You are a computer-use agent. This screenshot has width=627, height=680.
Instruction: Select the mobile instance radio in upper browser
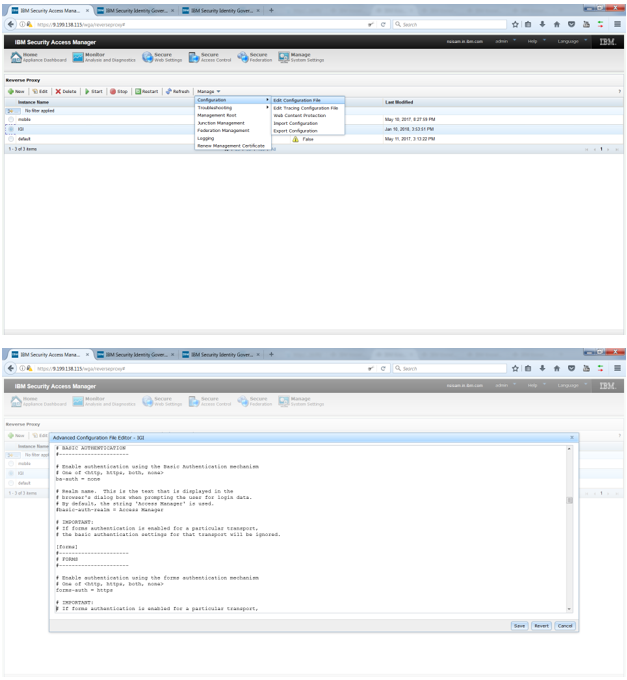(x=11, y=119)
